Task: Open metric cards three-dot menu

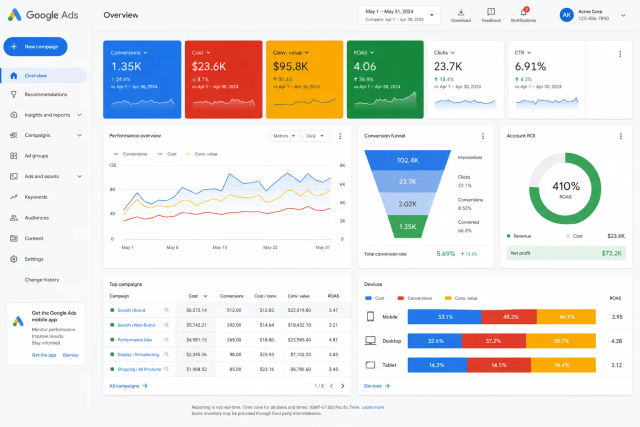Action: click(620, 54)
